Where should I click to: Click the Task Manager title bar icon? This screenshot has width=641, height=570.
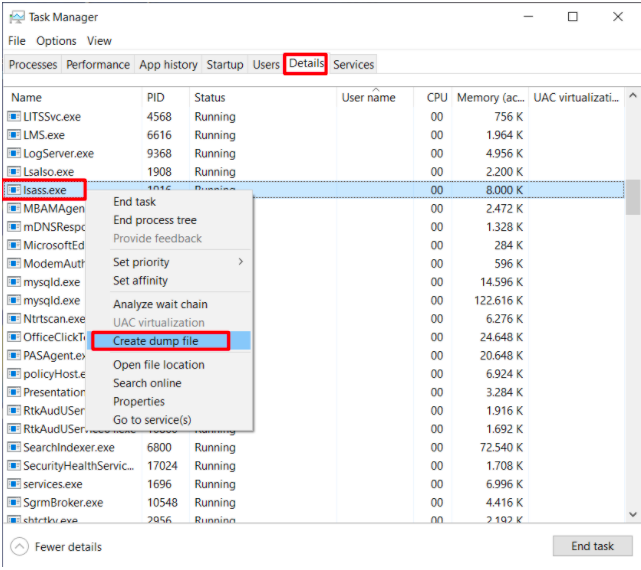click(15, 17)
